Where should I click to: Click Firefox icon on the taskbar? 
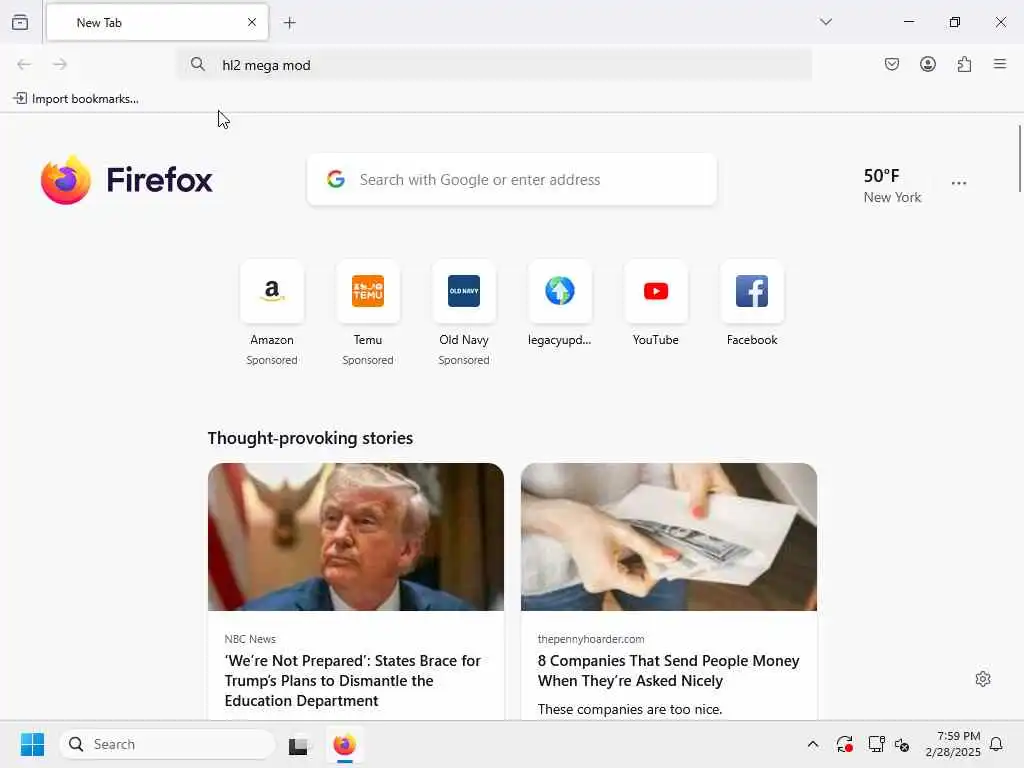pos(345,744)
